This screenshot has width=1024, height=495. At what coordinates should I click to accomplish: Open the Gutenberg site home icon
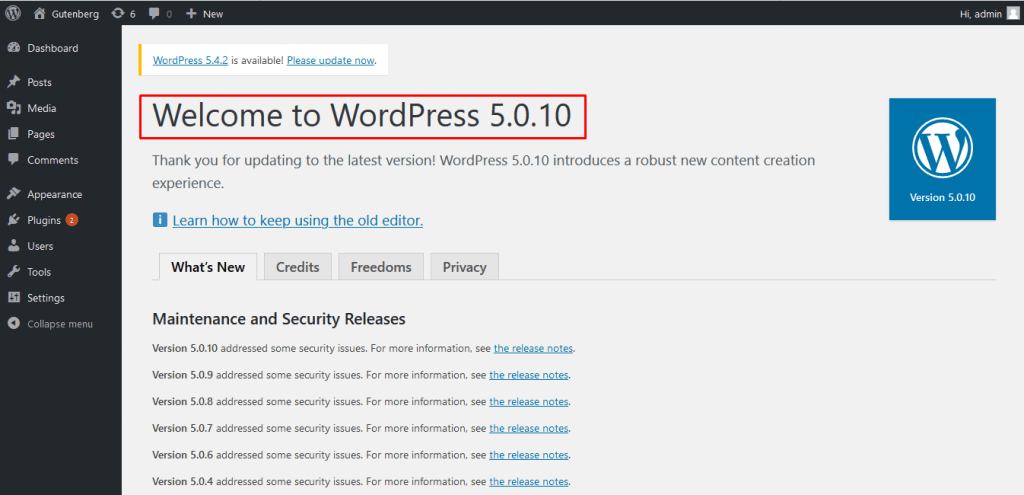(40, 13)
